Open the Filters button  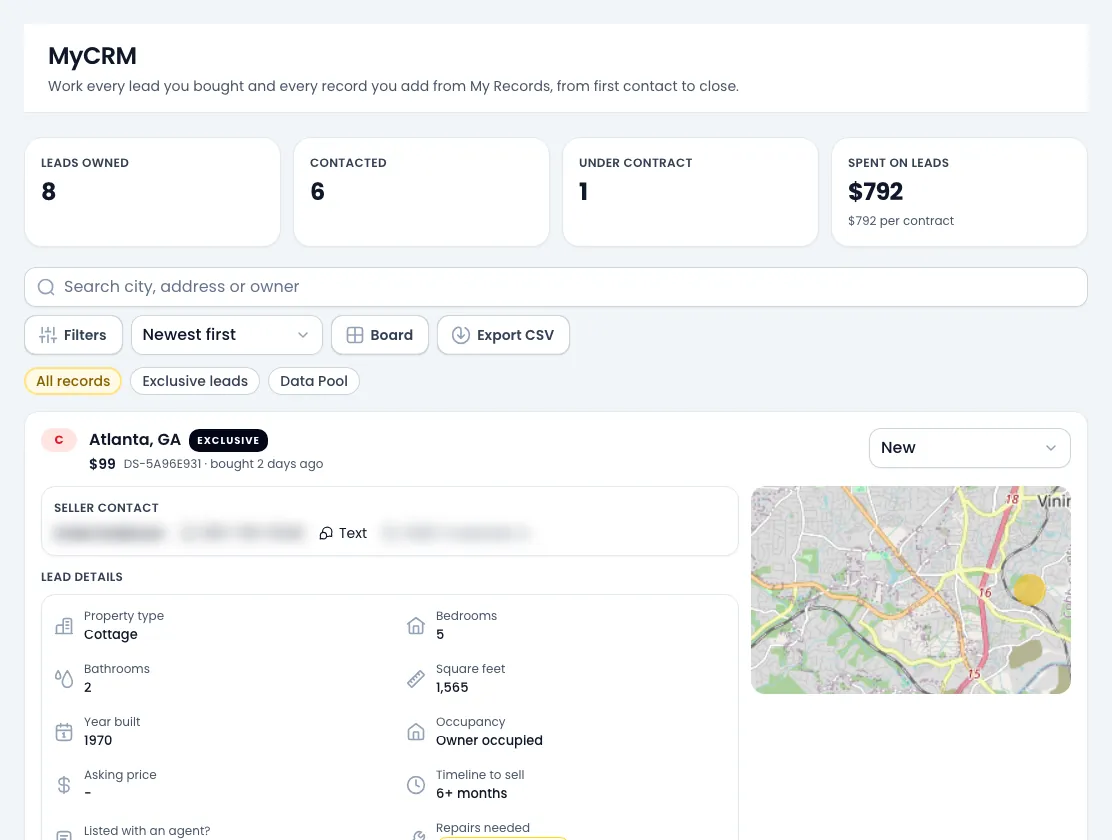(x=73, y=335)
